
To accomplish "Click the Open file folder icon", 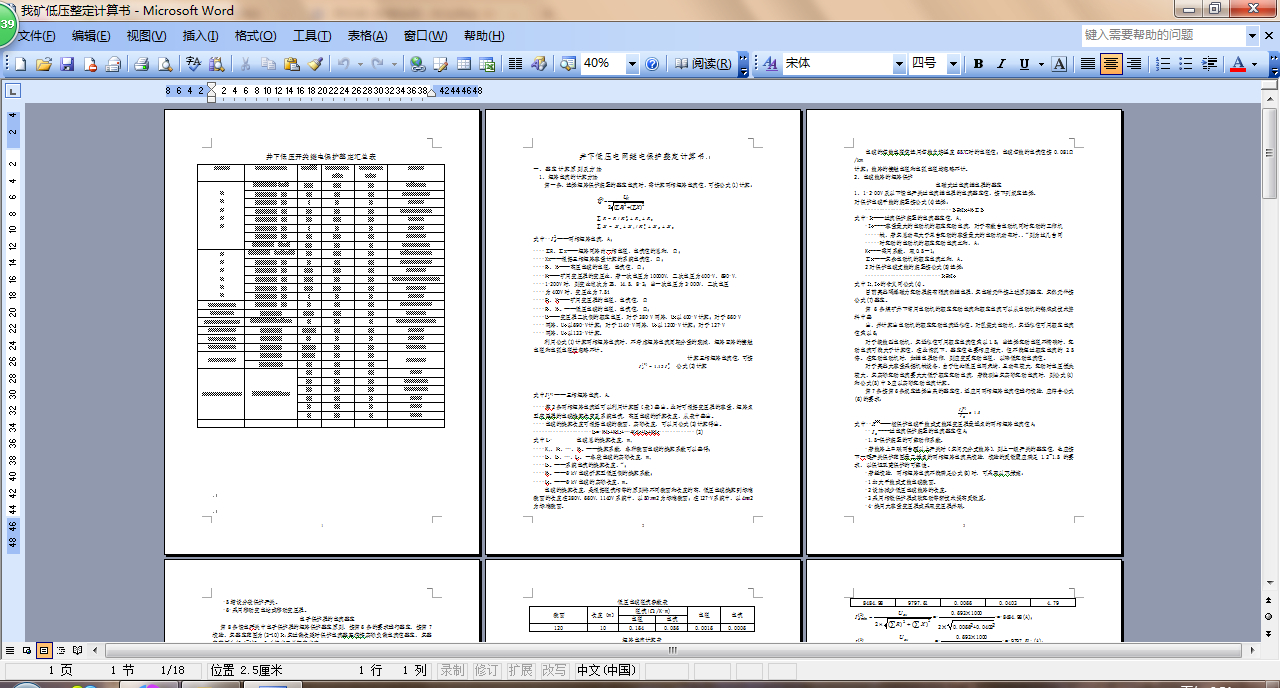I will click(x=44, y=64).
